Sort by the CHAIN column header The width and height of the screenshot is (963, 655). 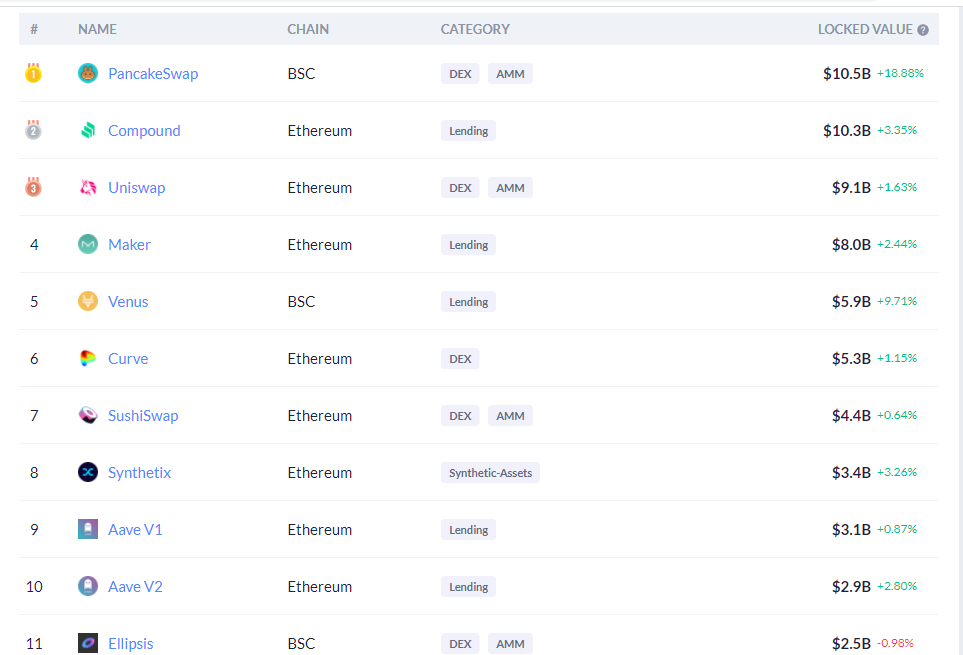pos(308,29)
